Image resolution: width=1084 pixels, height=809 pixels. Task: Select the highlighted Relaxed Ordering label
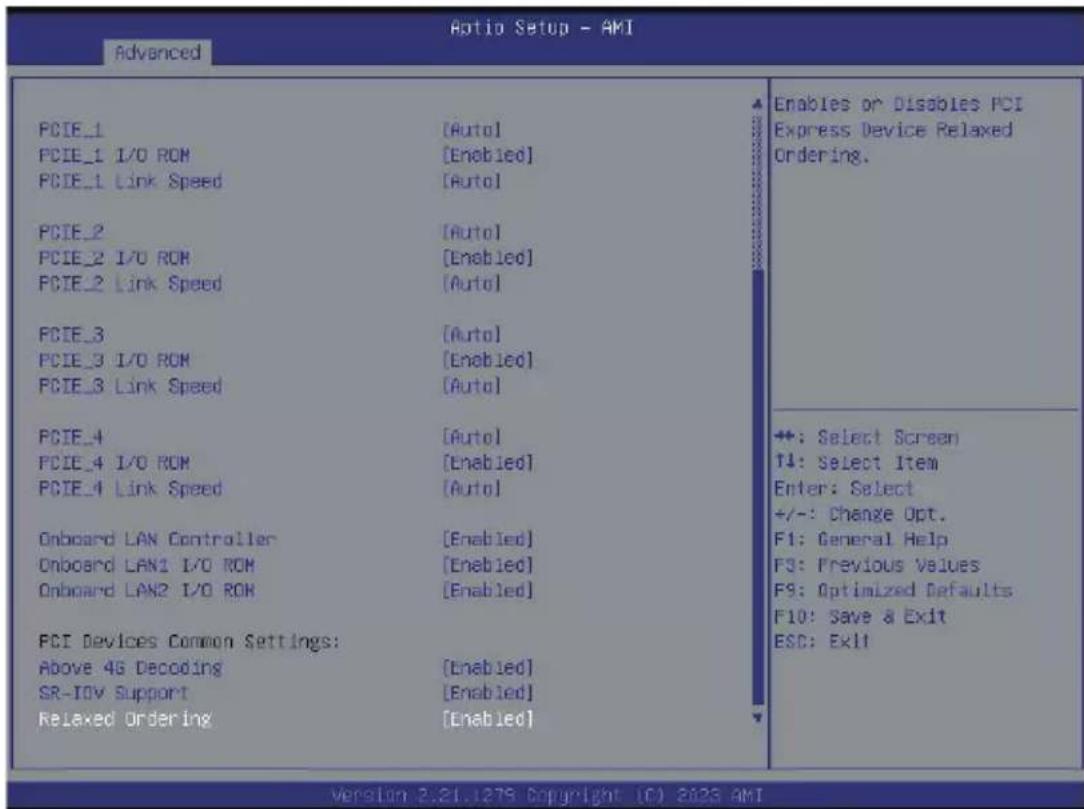click(x=125, y=719)
